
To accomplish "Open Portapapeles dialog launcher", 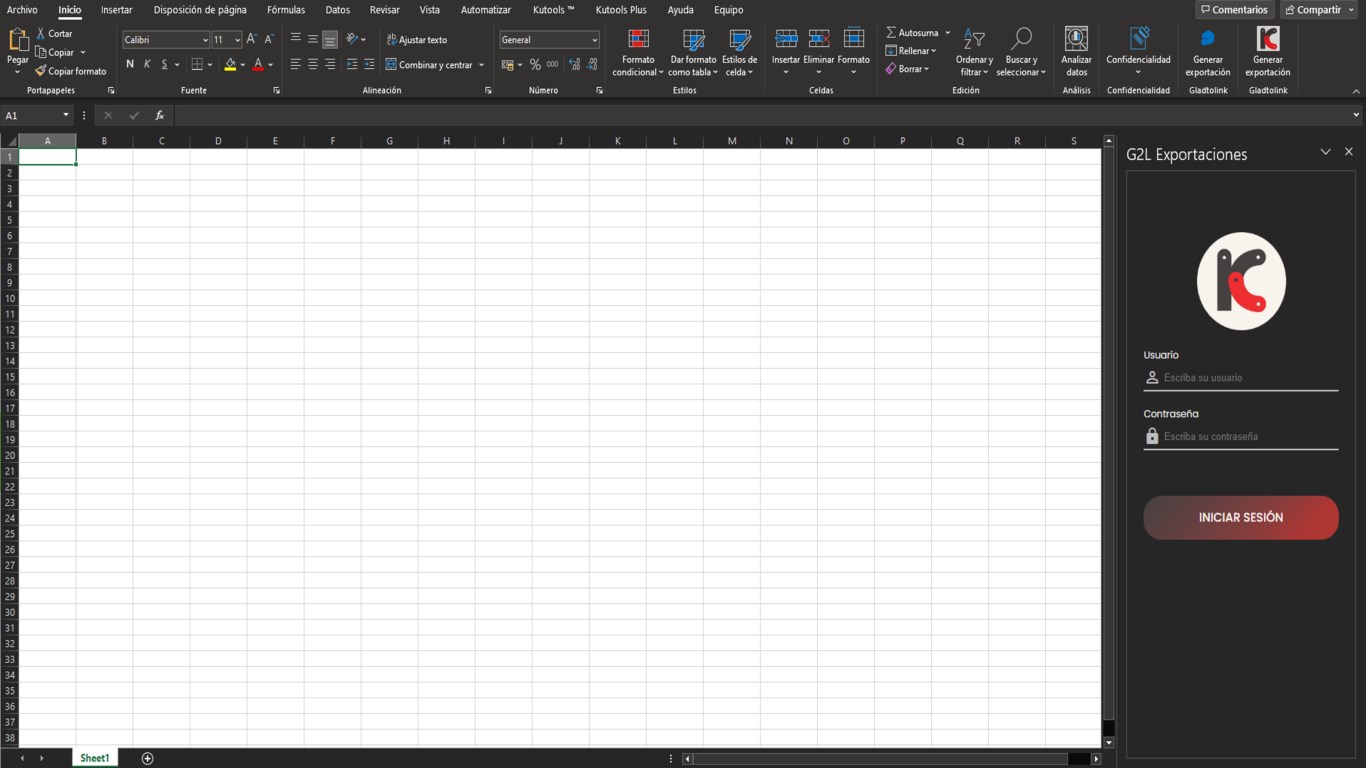I will click(x=111, y=90).
